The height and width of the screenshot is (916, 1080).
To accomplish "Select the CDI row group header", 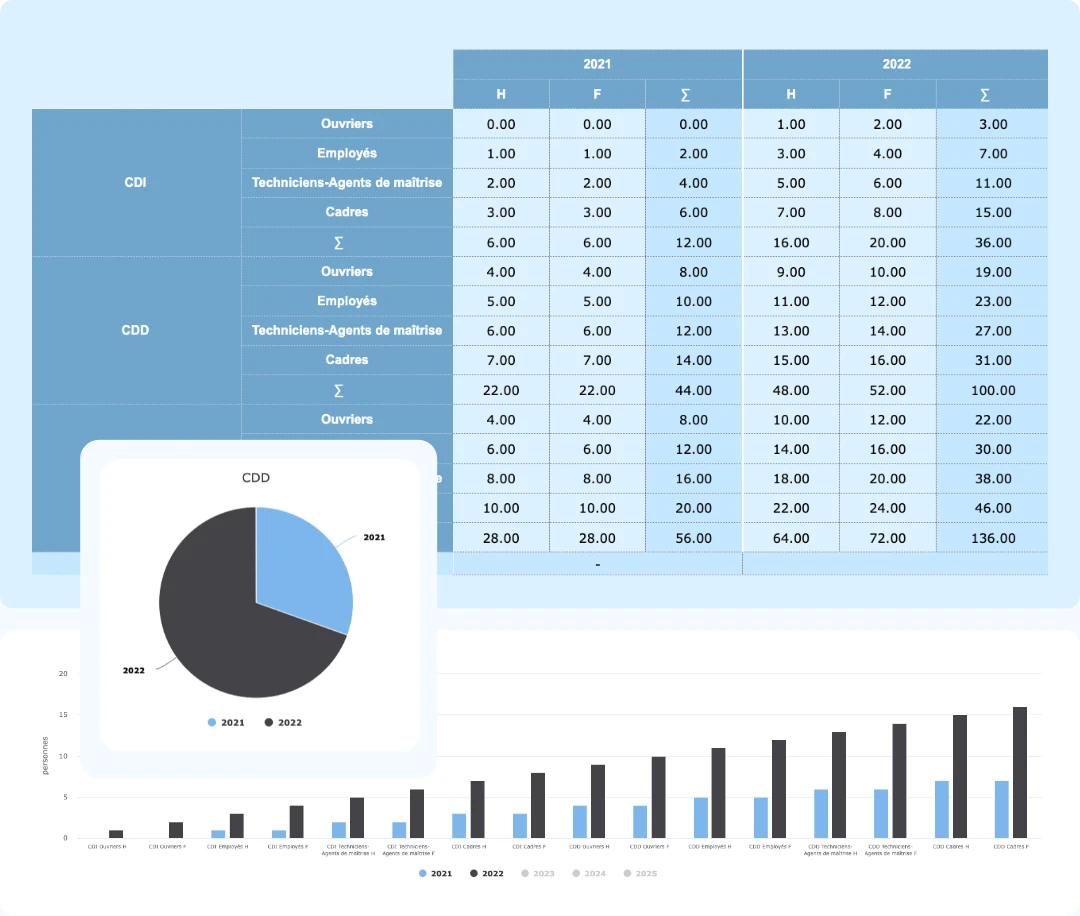I will tap(136, 183).
